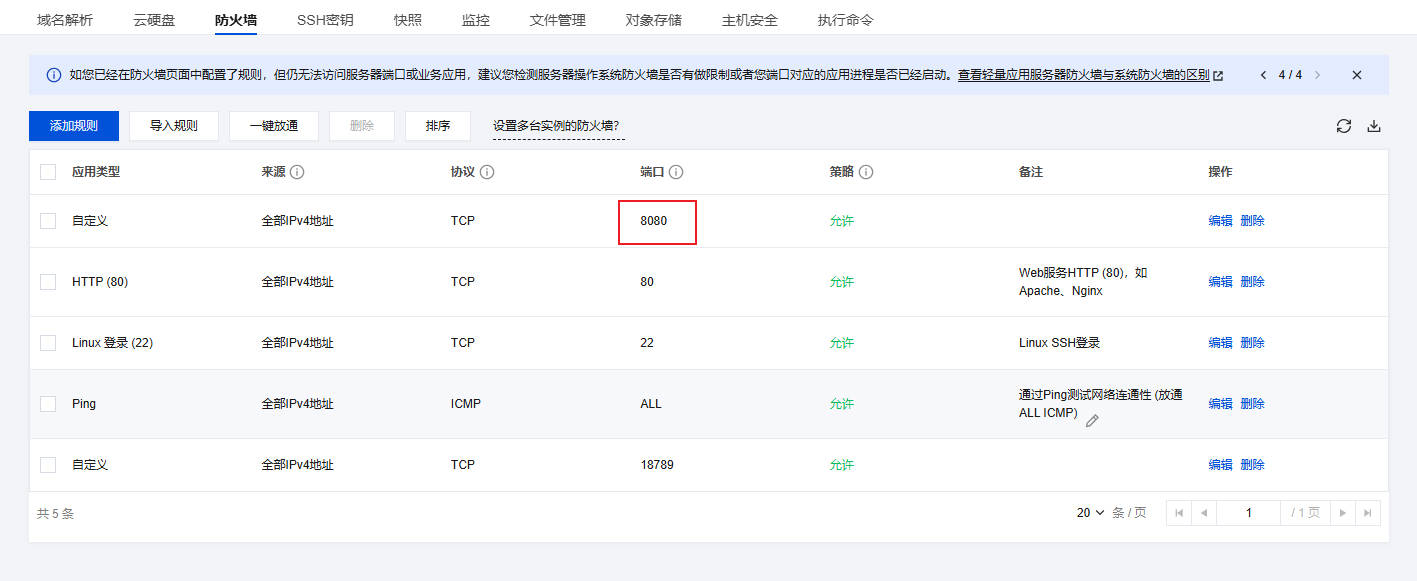Click the refresh icon above the rules table

click(x=1343, y=126)
